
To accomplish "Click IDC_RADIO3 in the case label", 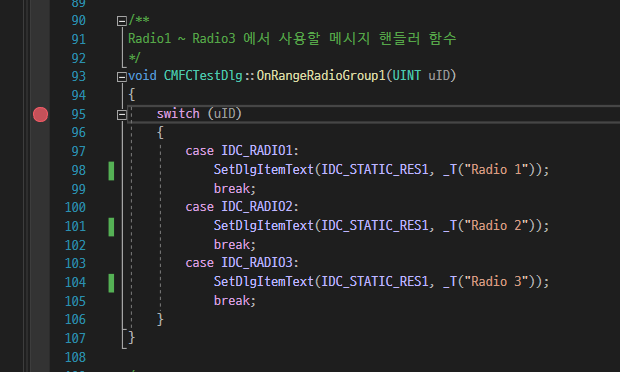I will (x=257, y=263).
